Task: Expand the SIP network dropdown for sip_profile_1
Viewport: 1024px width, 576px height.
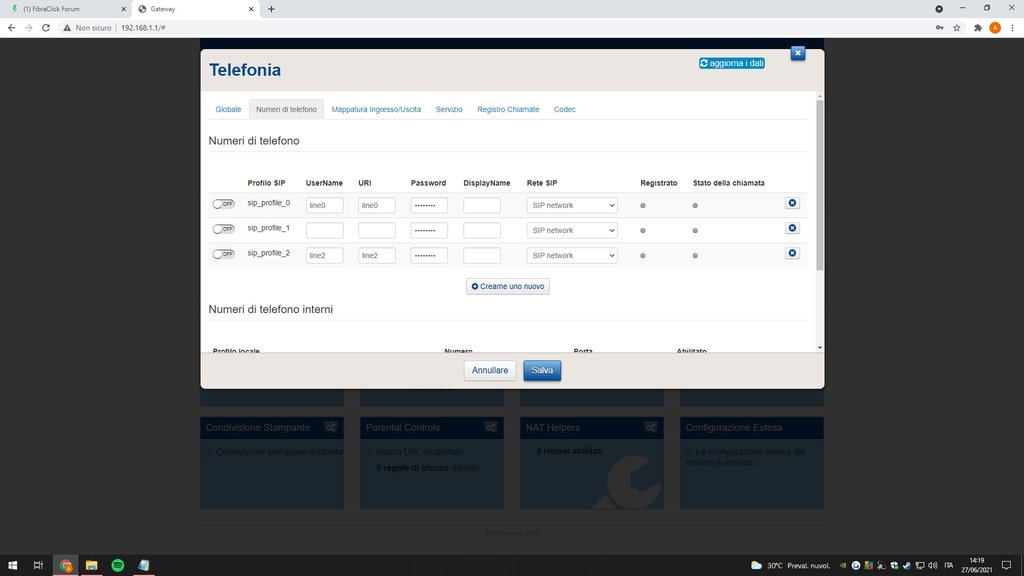Action: click(x=572, y=230)
